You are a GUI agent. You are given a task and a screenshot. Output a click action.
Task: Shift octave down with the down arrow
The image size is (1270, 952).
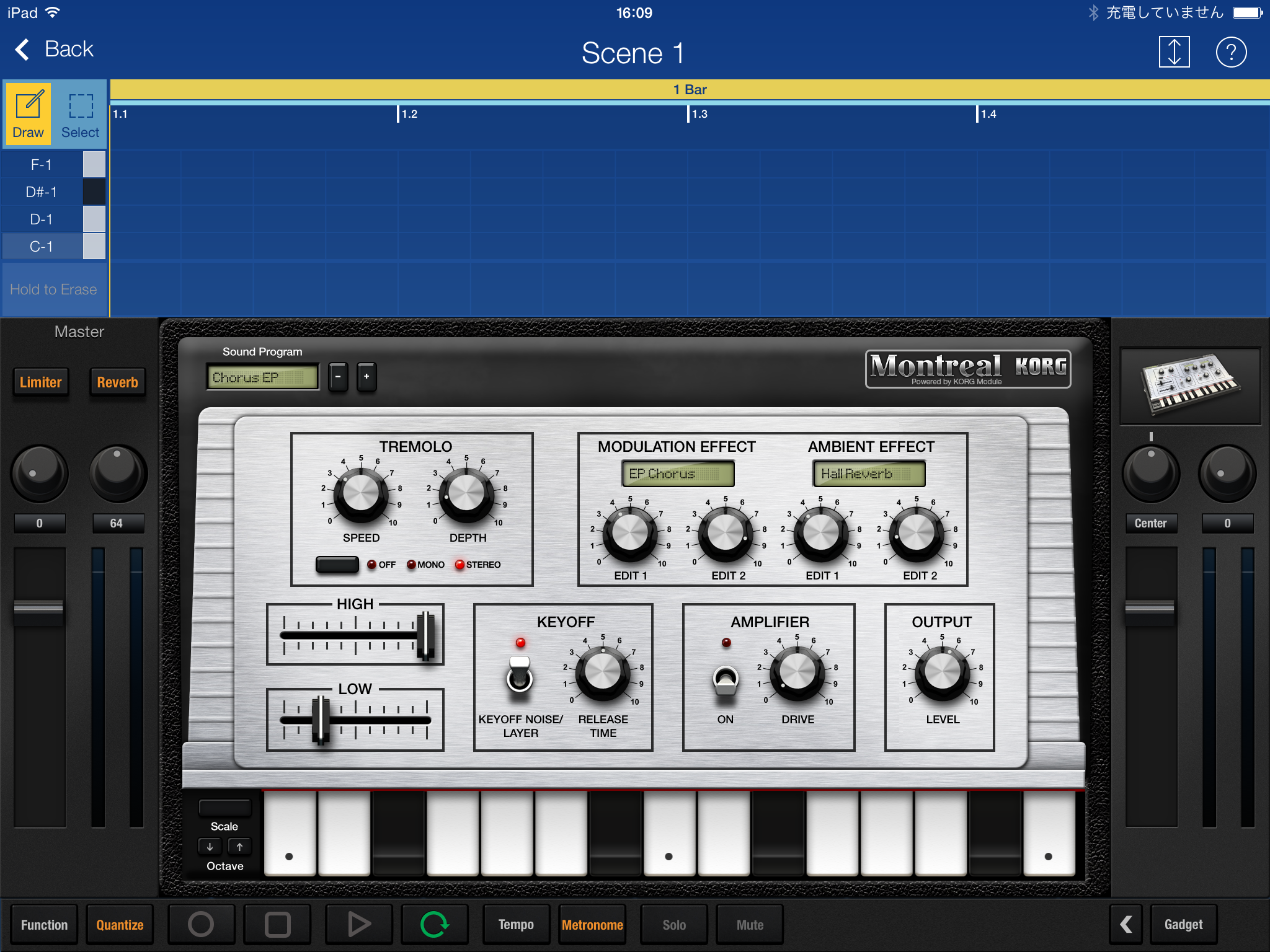pos(210,846)
